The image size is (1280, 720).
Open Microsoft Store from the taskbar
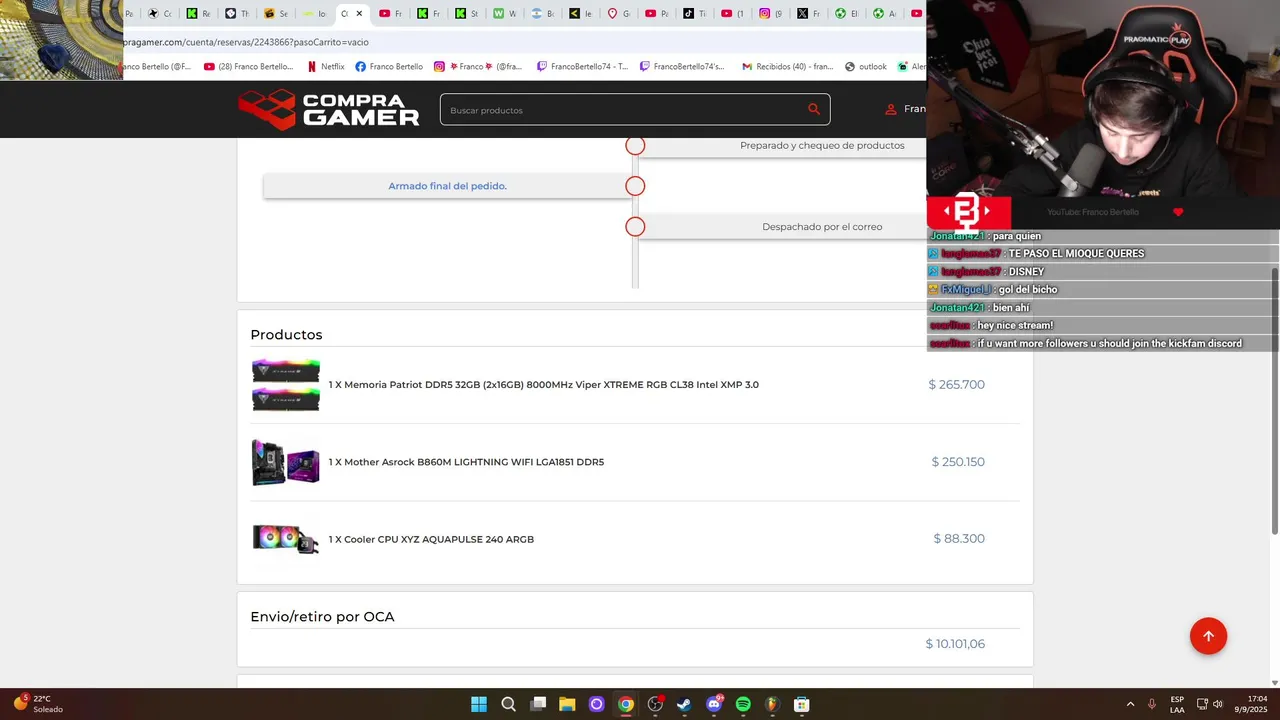click(802, 705)
